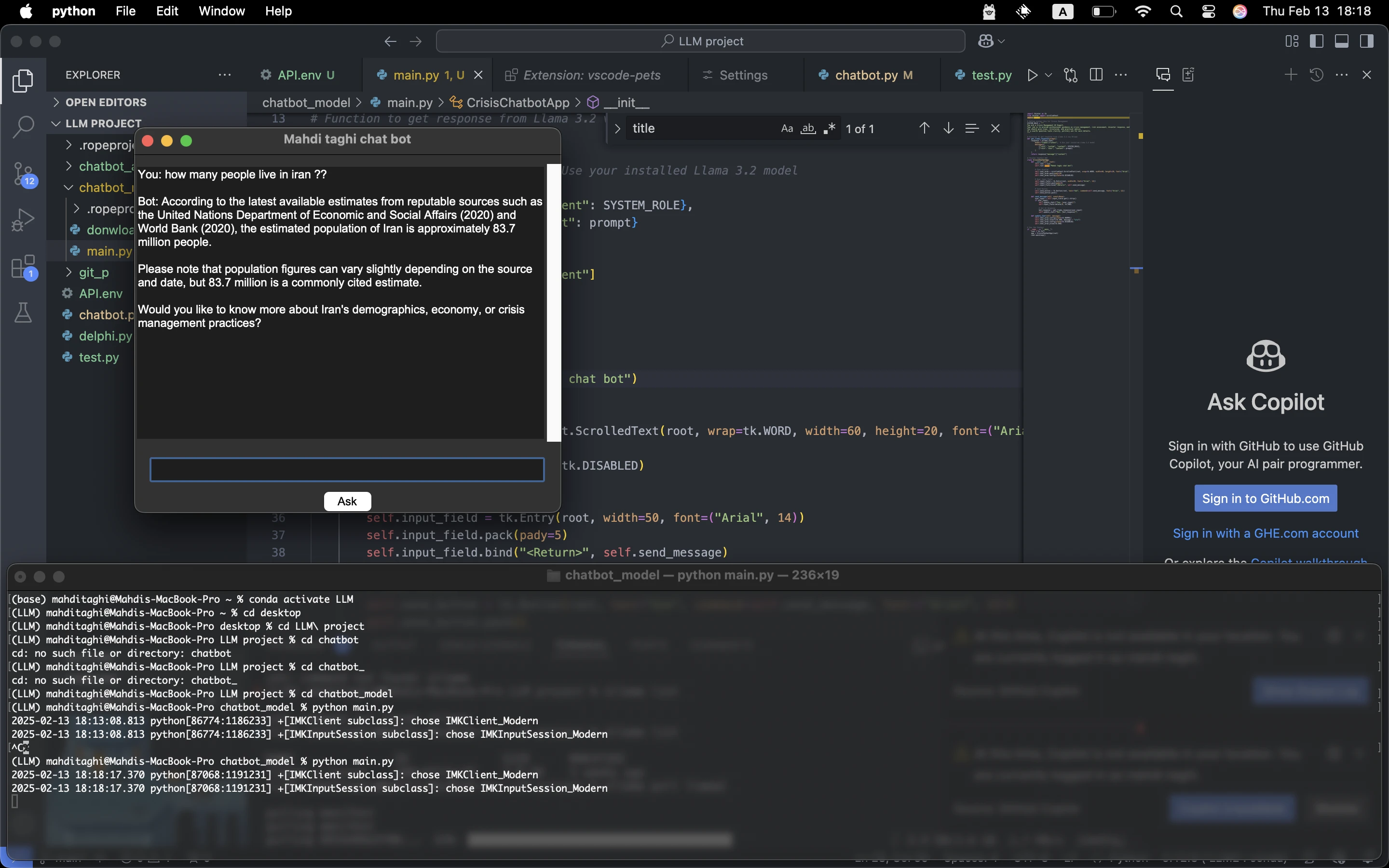Click the Ask button in chat bot
Image resolution: width=1389 pixels, height=868 pixels.
click(x=347, y=501)
